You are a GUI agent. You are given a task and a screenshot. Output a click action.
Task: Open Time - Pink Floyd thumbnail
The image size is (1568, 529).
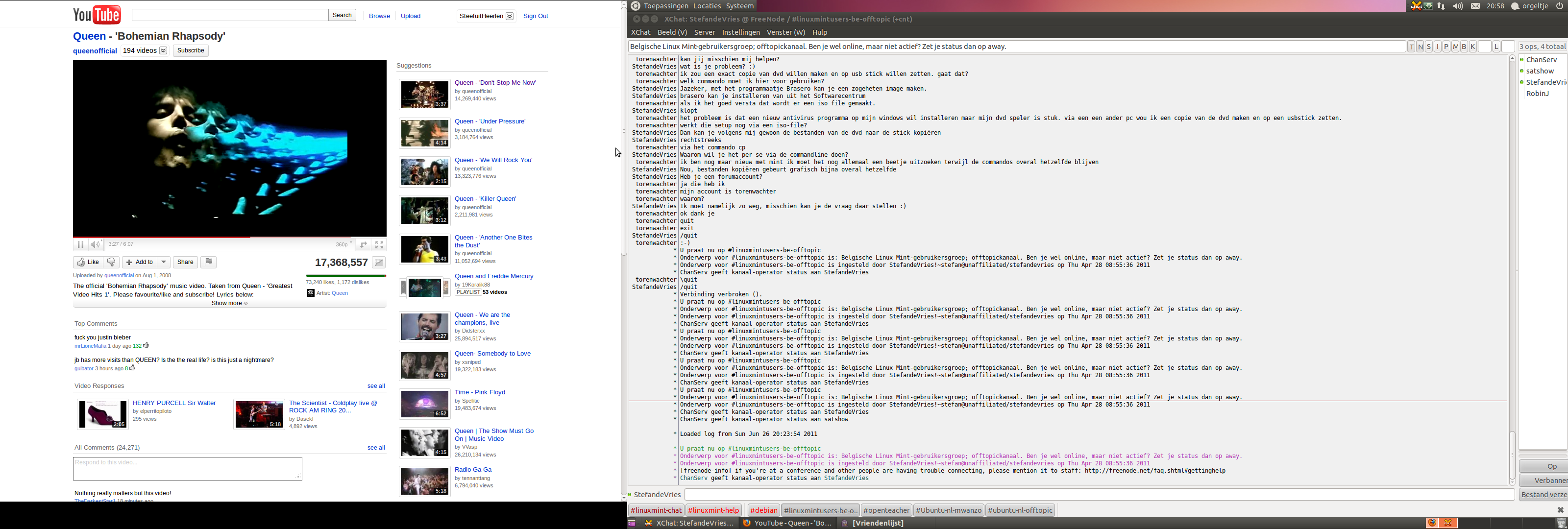coord(425,405)
